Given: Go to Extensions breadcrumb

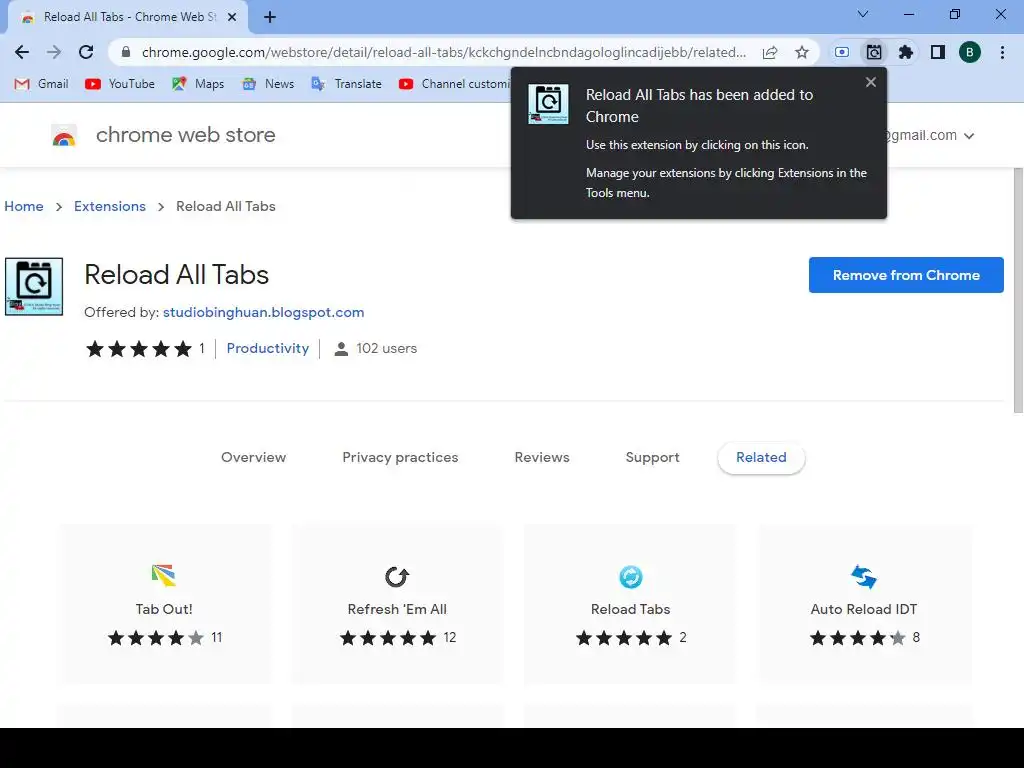Looking at the screenshot, I should (x=110, y=206).
